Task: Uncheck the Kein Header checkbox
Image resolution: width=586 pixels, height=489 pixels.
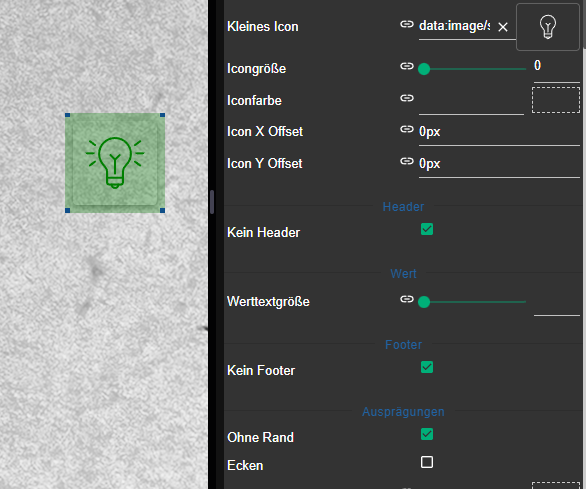Action: tap(427, 229)
